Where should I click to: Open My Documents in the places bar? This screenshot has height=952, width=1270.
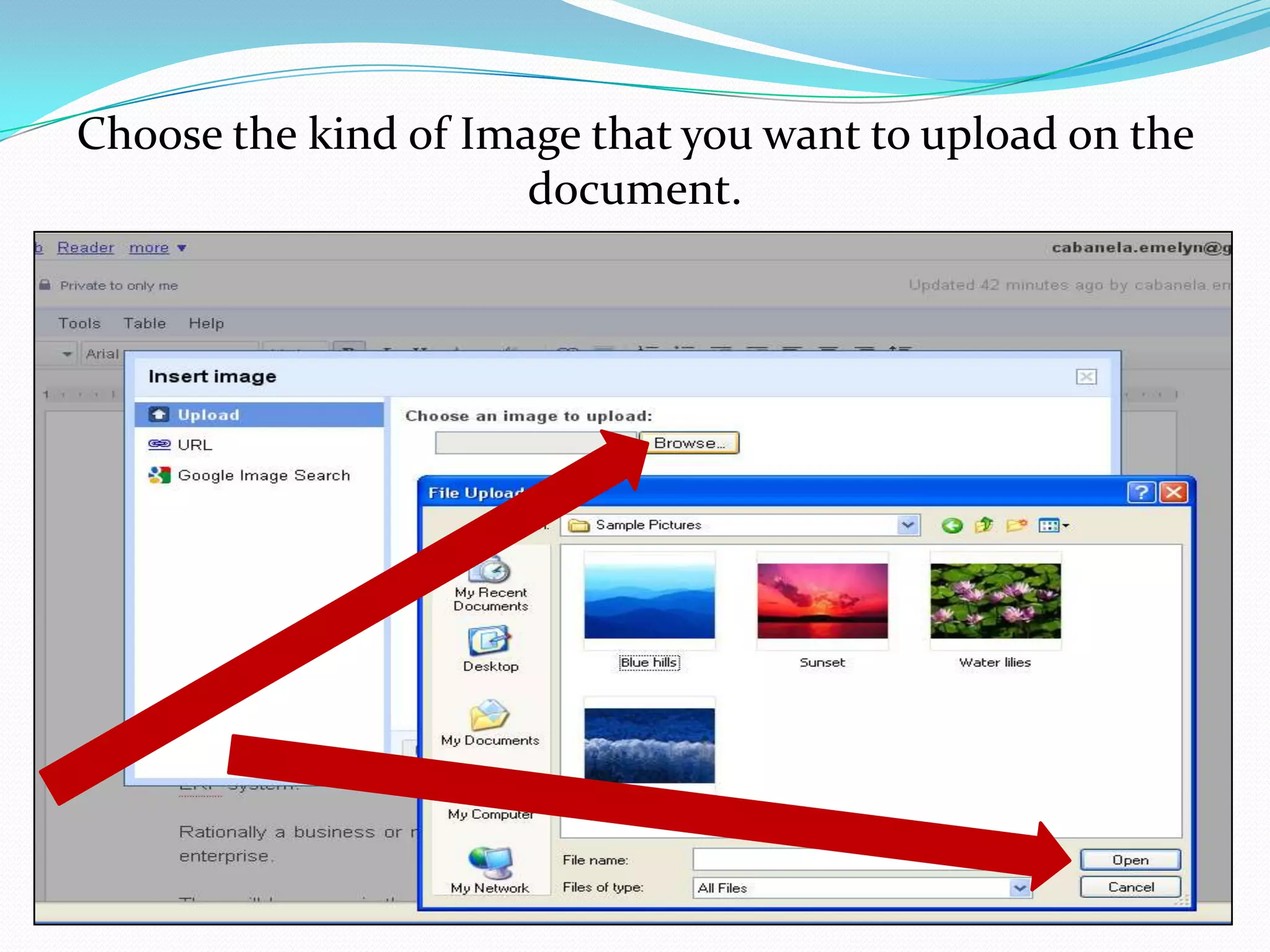pos(491,723)
